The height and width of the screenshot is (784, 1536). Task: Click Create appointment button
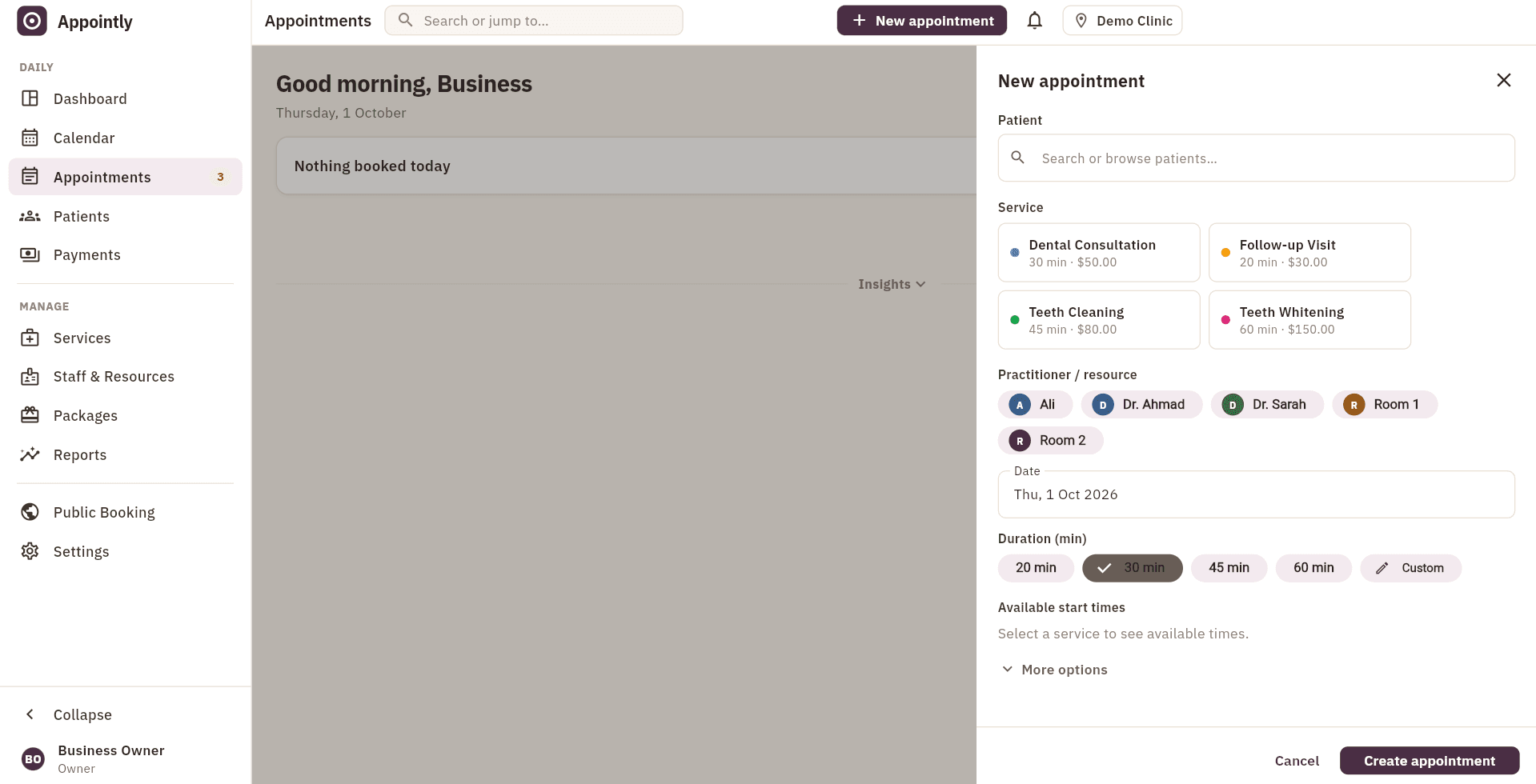tap(1429, 761)
